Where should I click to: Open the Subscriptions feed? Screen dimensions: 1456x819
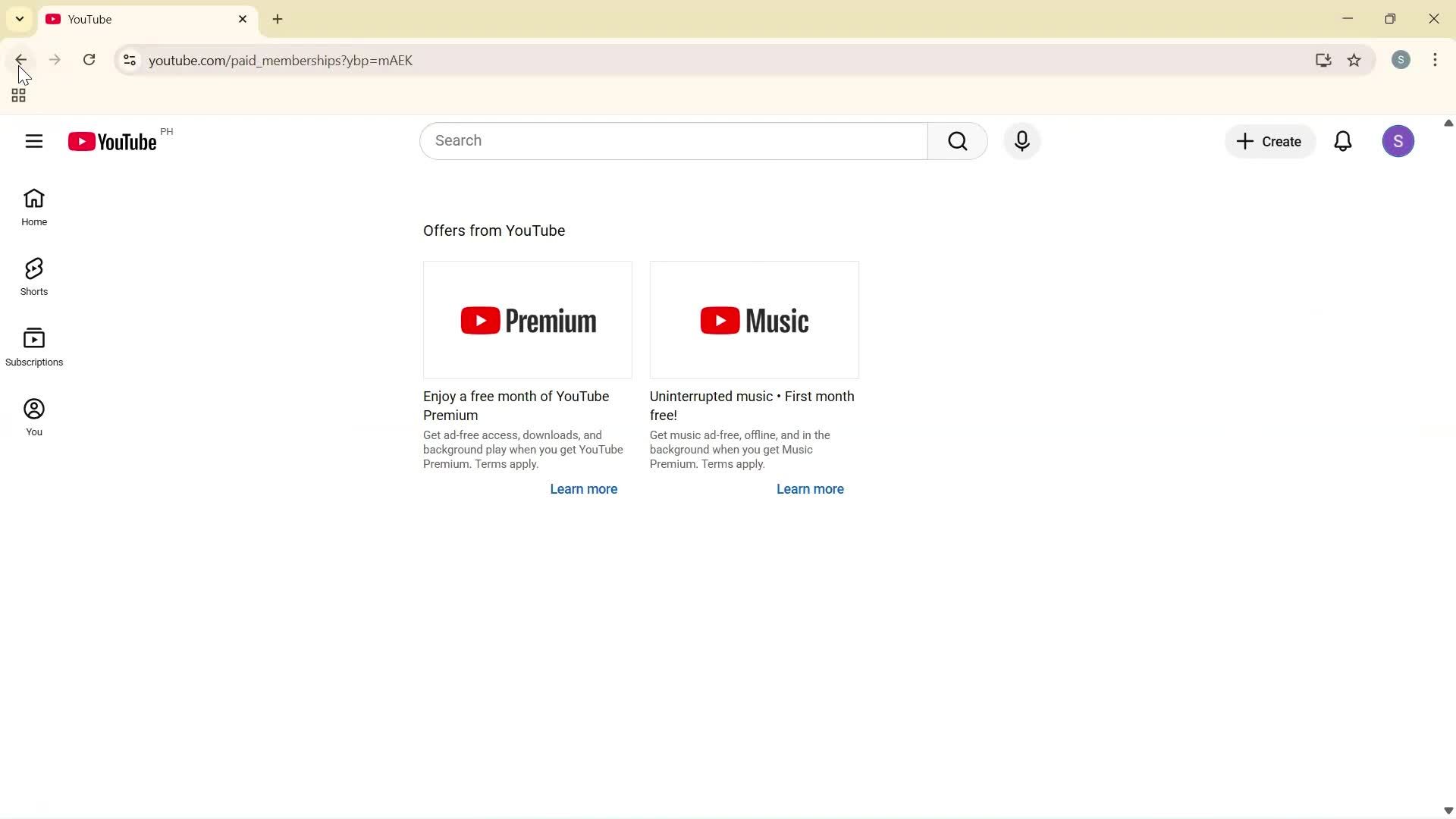(34, 346)
